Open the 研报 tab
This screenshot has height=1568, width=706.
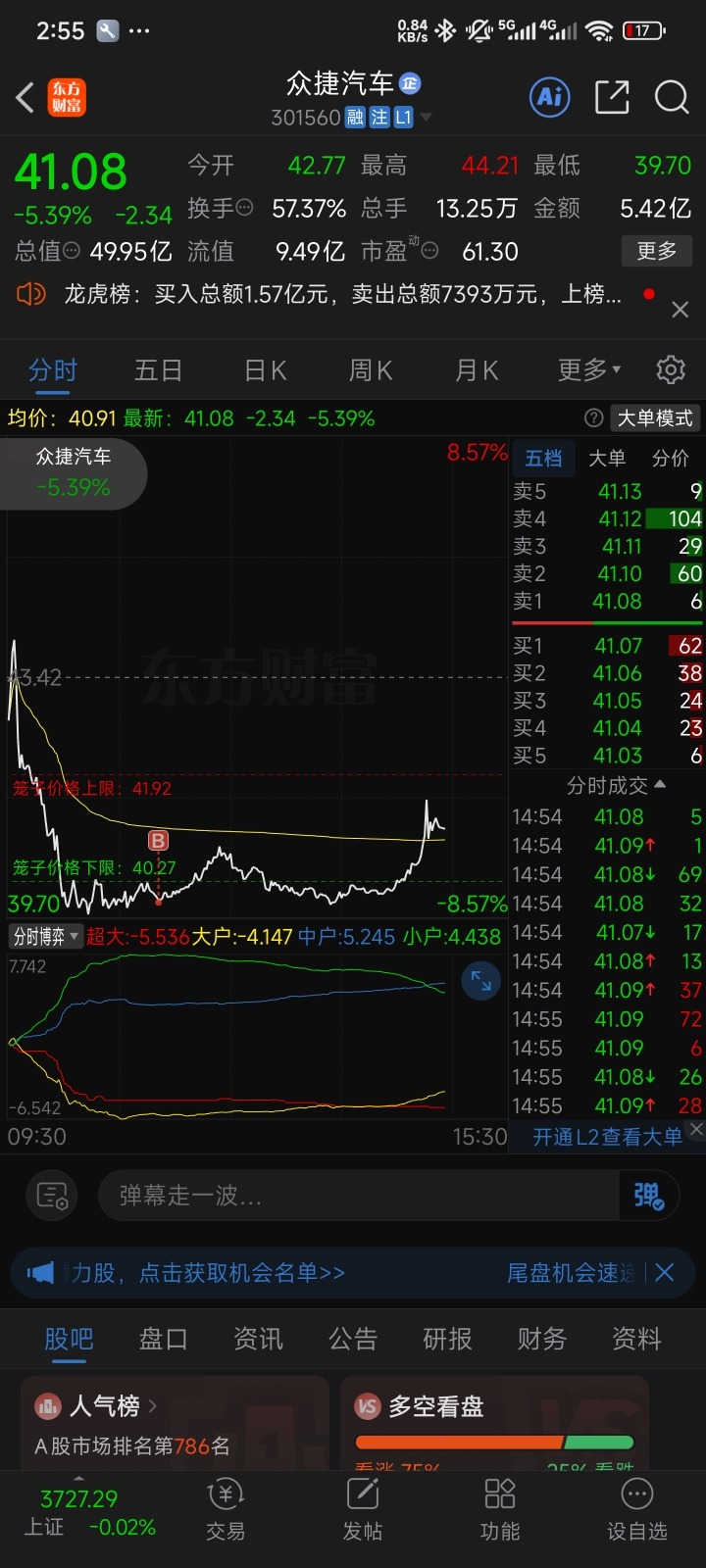pos(447,1339)
